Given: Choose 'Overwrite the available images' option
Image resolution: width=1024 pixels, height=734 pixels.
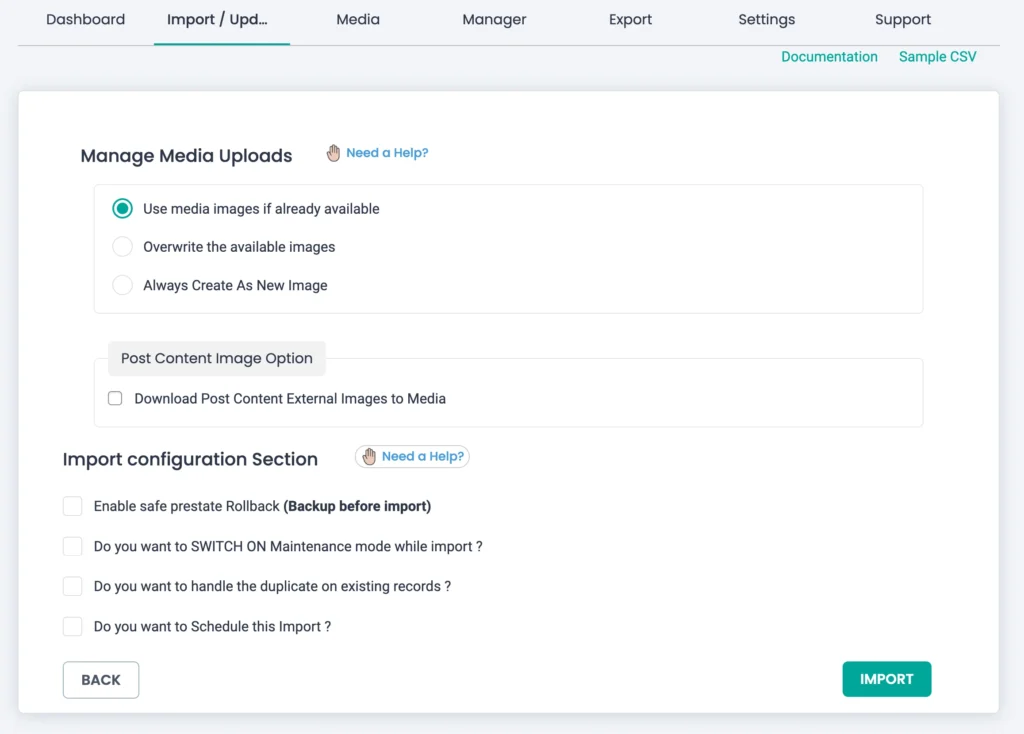Looking at the screenshot, I should point(122,247).
